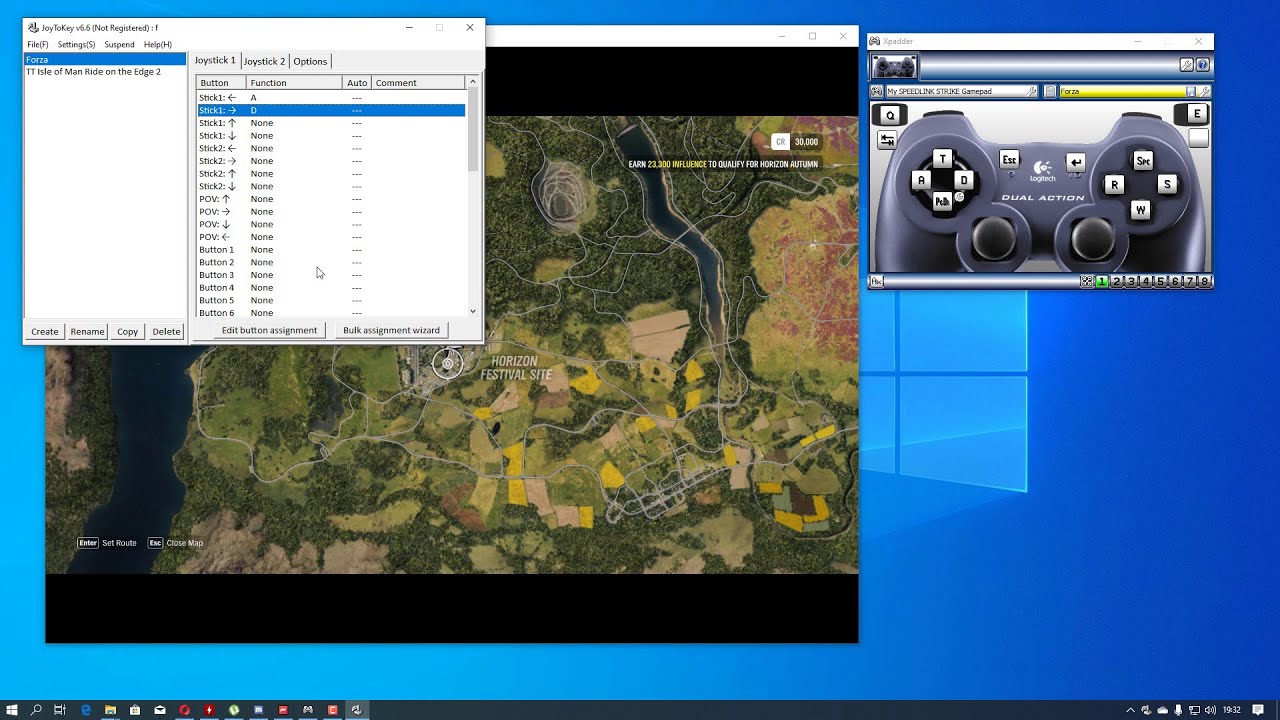The image size is (1280, 720).
Task: Show hidden system tray icons
Action: tap(1131, 710)
